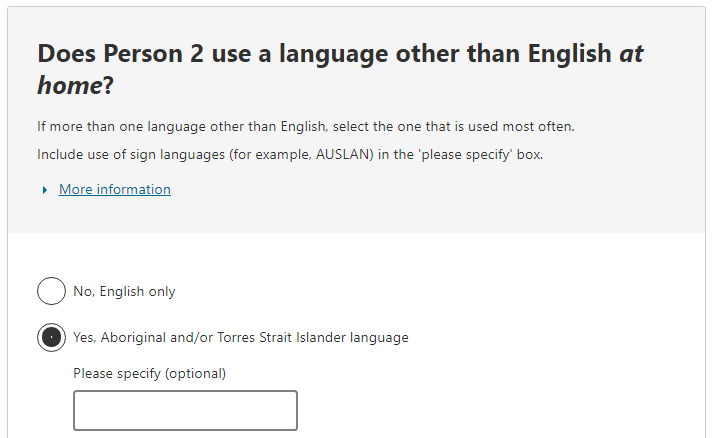Screen dimensions: 712x438
Task: Click the sign languages AUSLAN hint sentence
Action: click(x=290, y=155)
